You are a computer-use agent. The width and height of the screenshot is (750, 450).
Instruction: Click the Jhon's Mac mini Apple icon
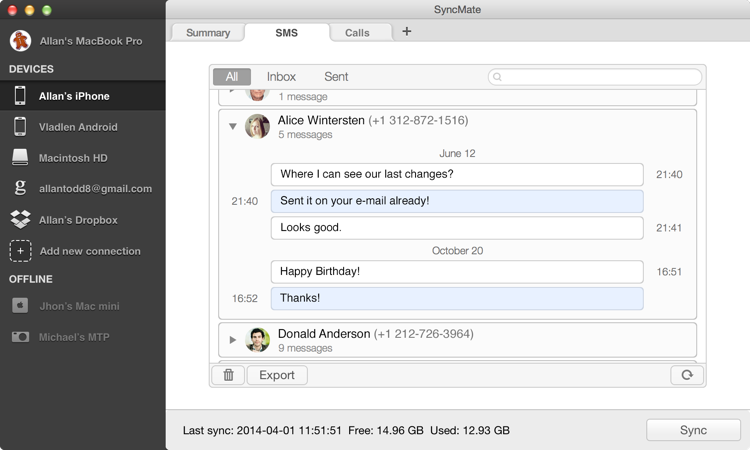pos(20,306)
